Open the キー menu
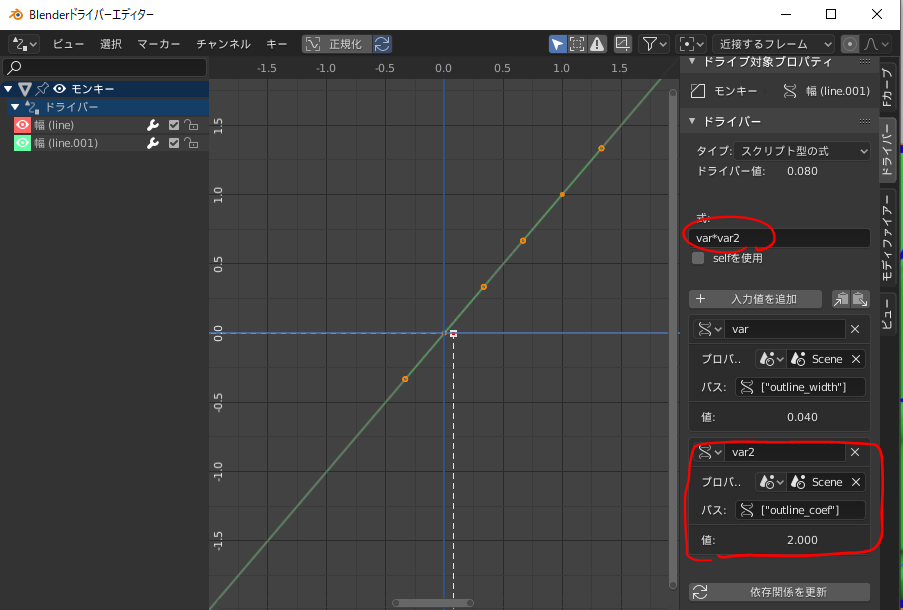 coord(276,44)
